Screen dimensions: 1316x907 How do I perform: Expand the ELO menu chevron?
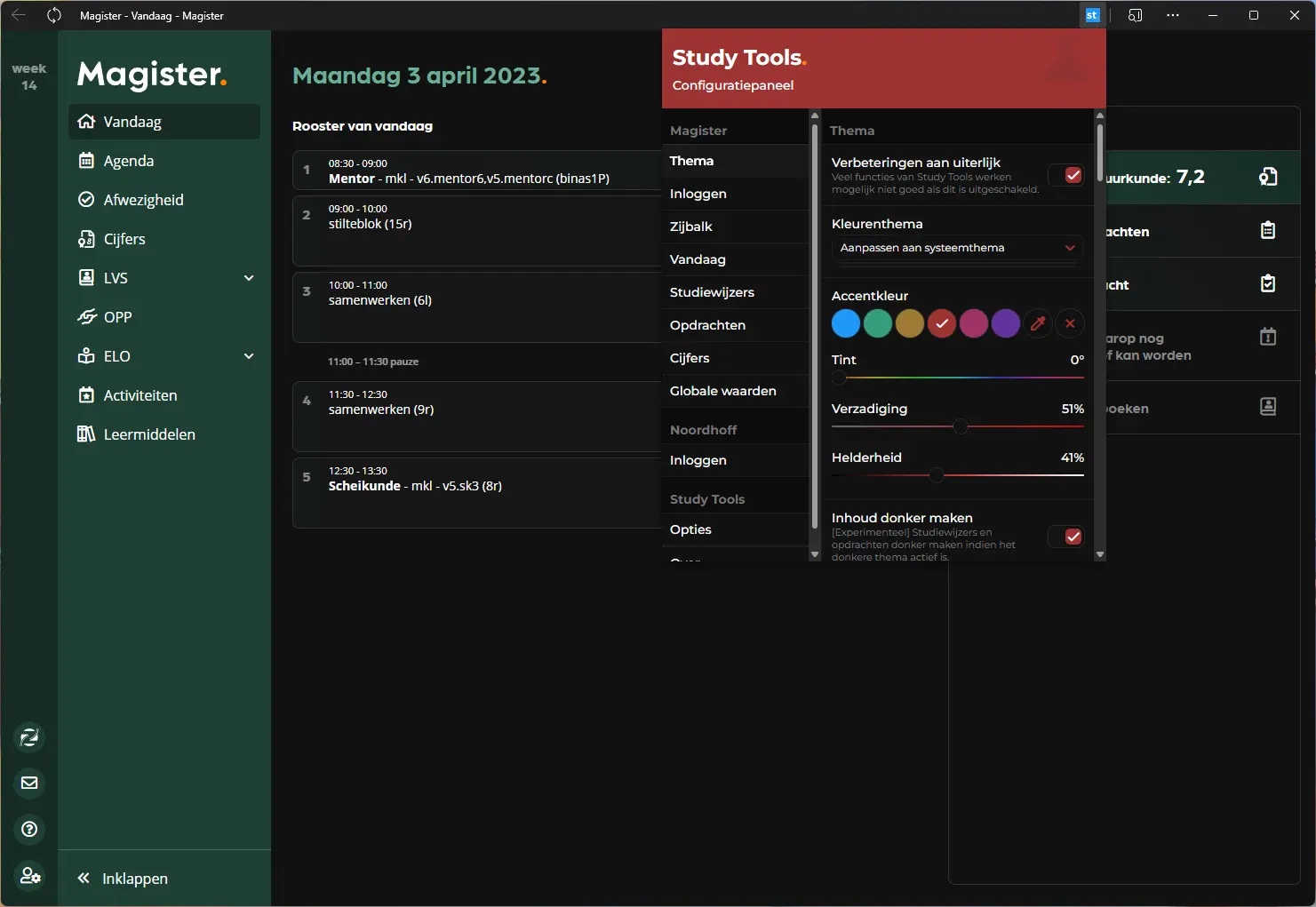249,356
